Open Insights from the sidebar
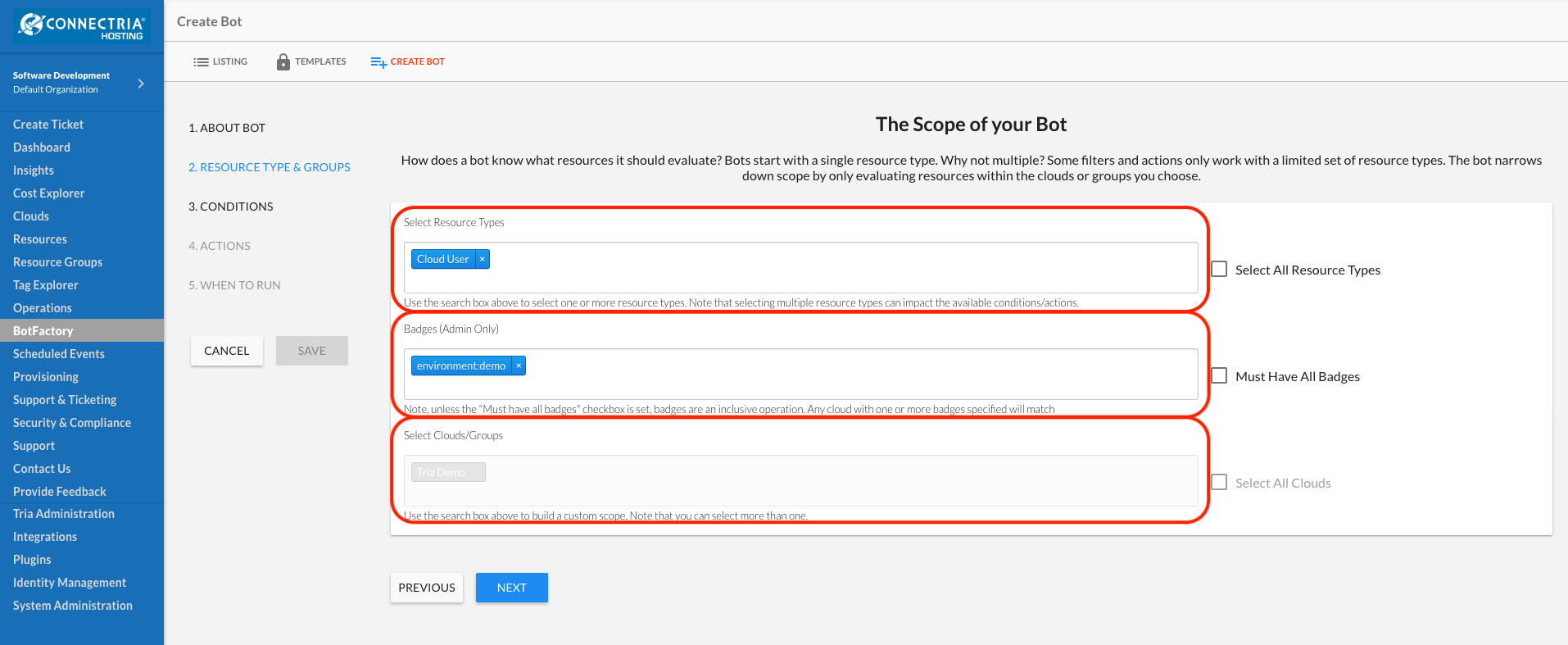The width and height of the screenshot is (1568, 645). 34,170
